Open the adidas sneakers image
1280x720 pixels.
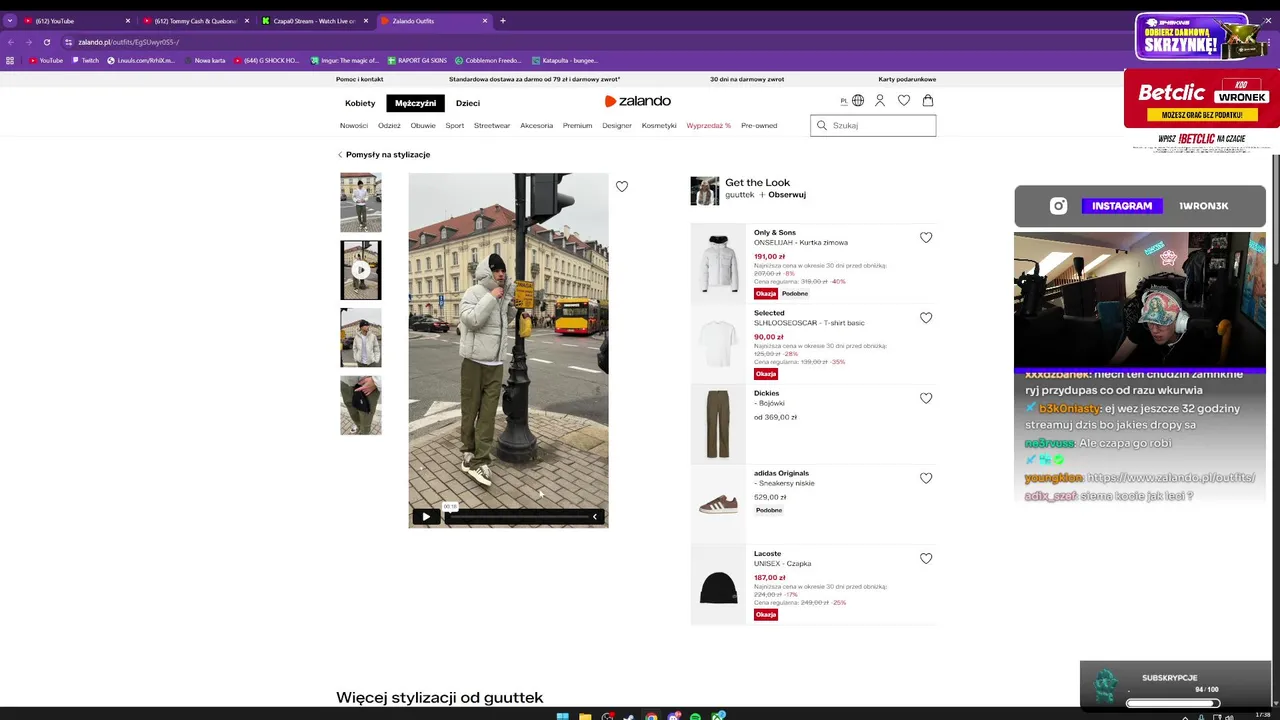click(718, 503)
